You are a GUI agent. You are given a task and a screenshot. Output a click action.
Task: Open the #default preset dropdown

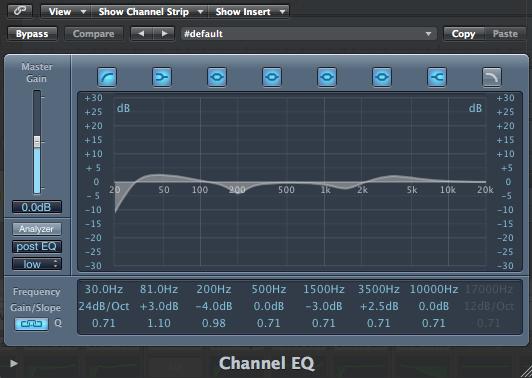[x=308, y=34]
